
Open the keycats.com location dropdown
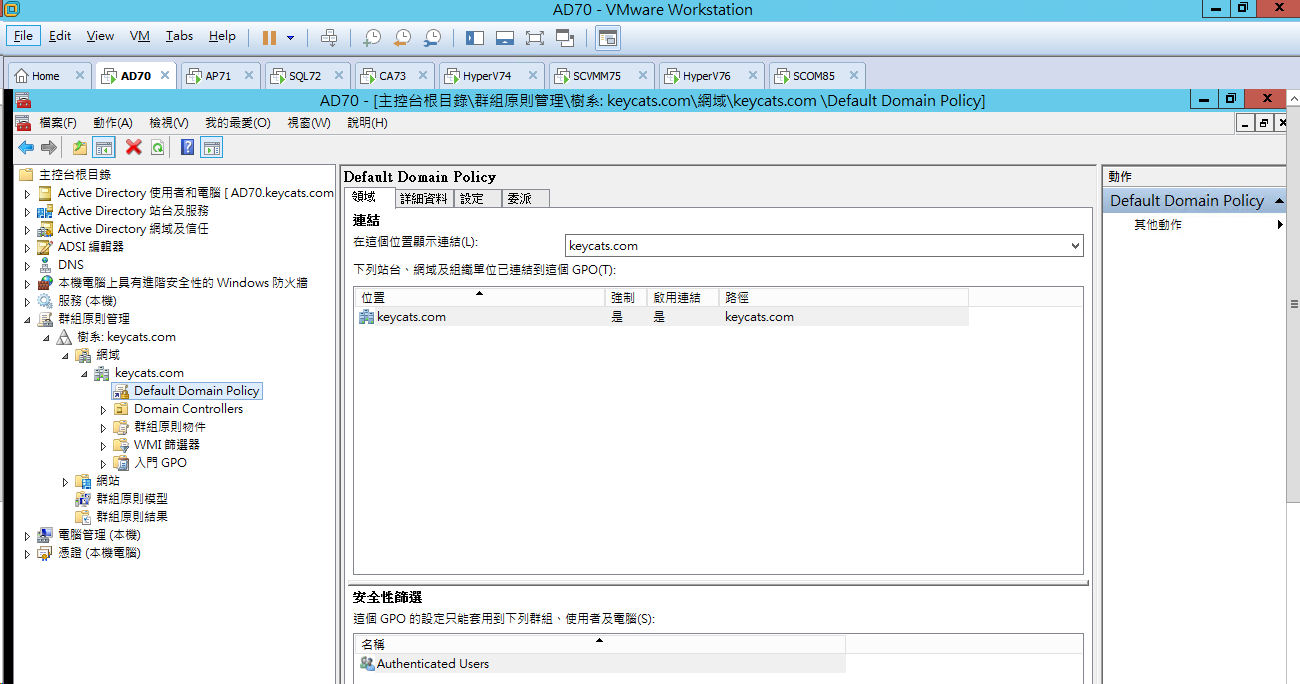click(x=1075, y=245)
